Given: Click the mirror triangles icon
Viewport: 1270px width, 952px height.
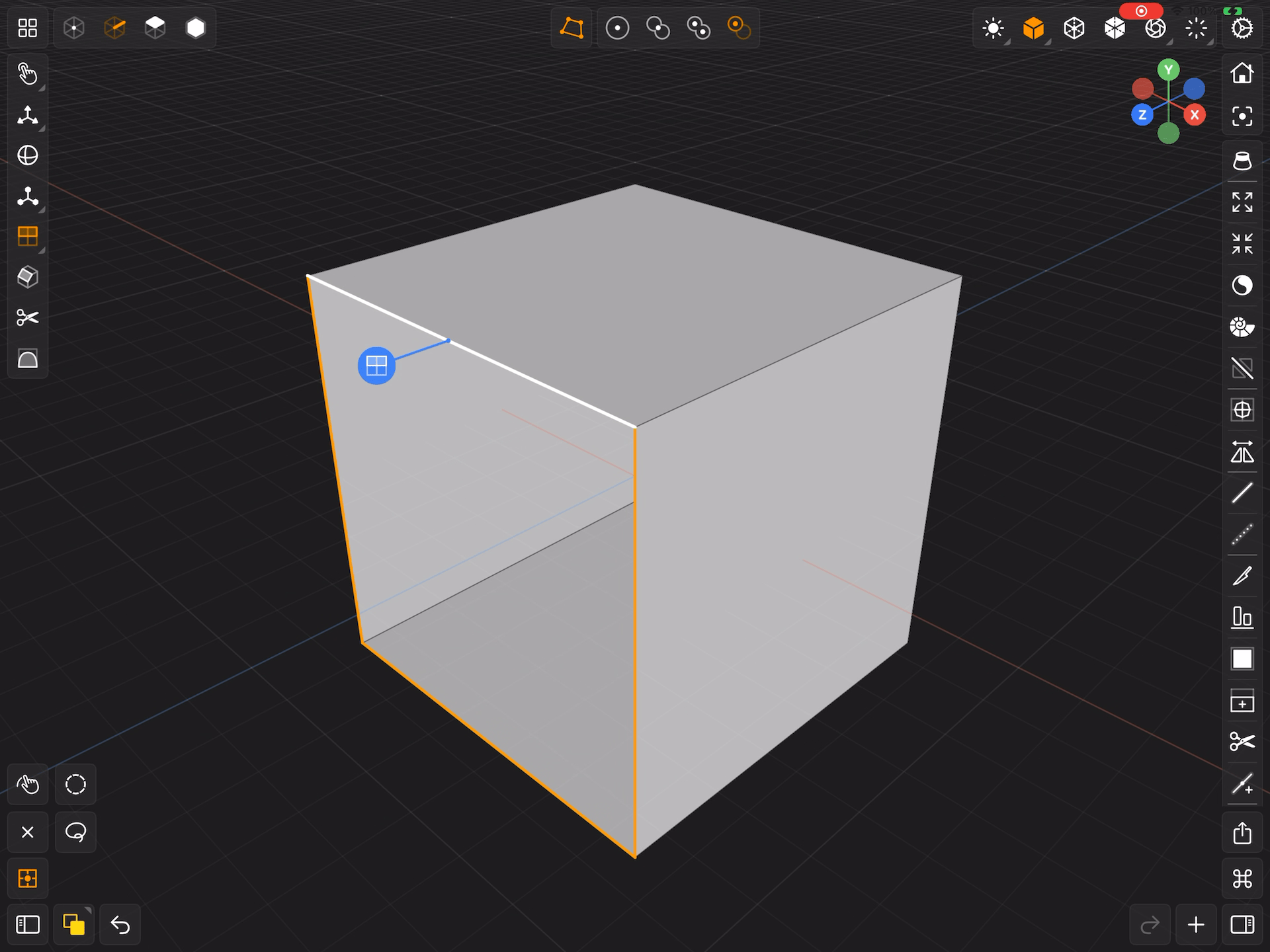Looking at the screenshot, I should pos(1242,452).
